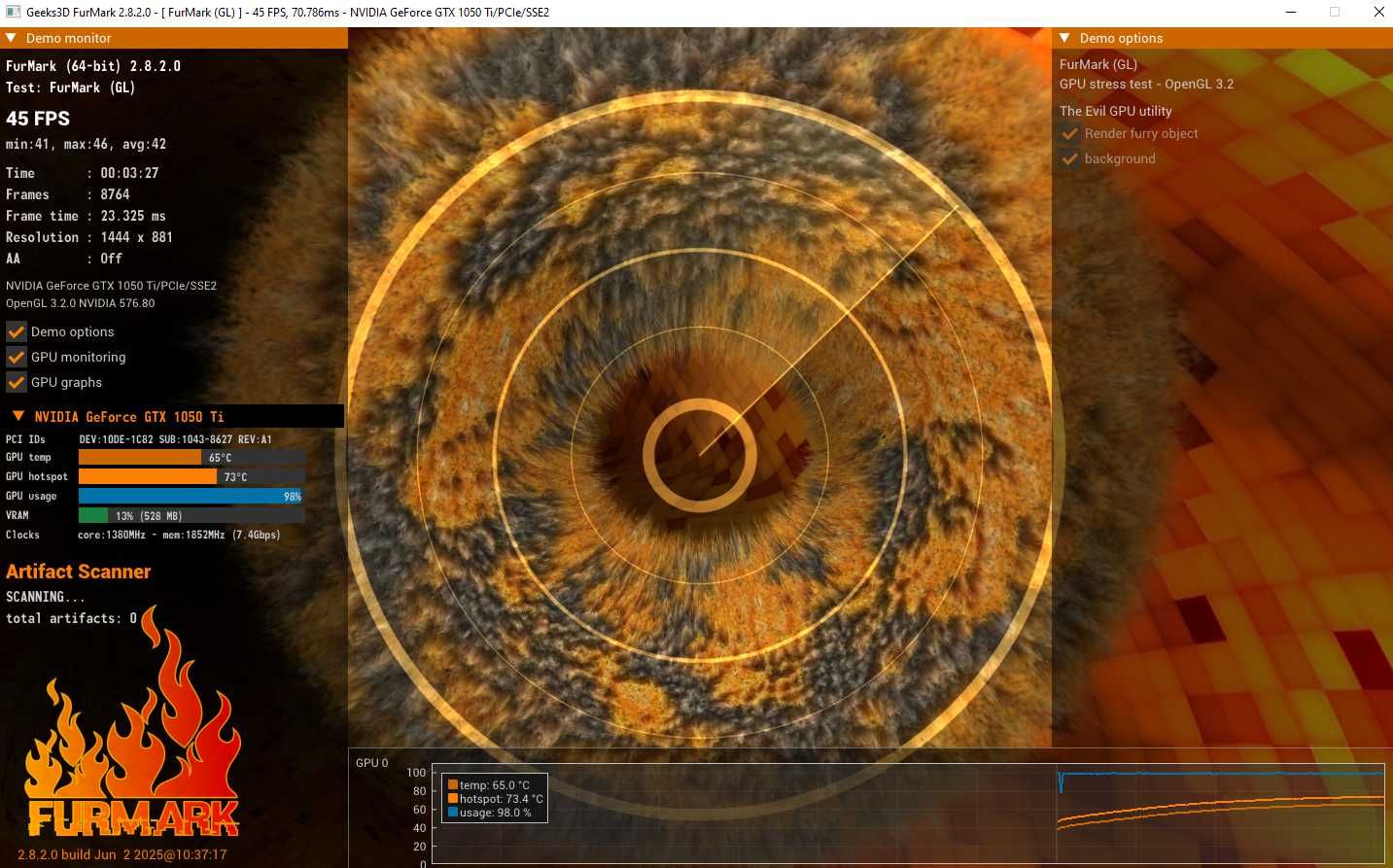Click the Time 00:03:27 row

click(83, 173)
